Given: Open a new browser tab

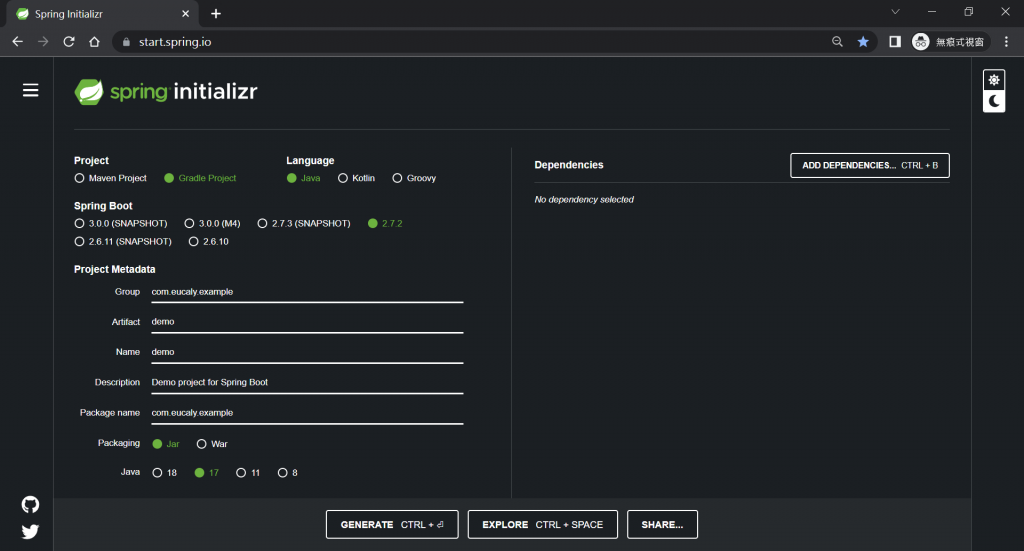Looking at the screenshot, I should (x=216, y=14).
